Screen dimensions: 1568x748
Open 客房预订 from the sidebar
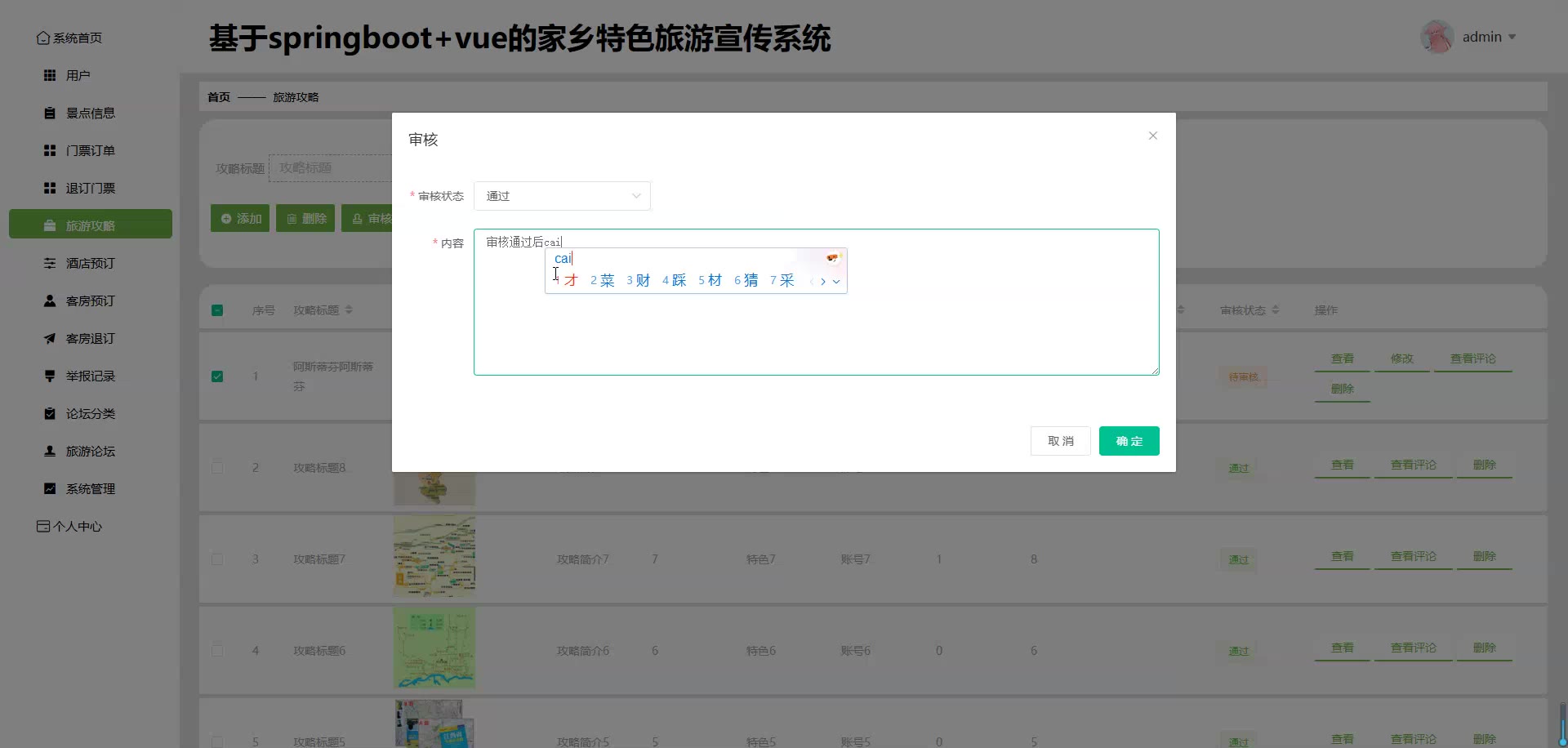pyautogui.click(x=90, y=301)
